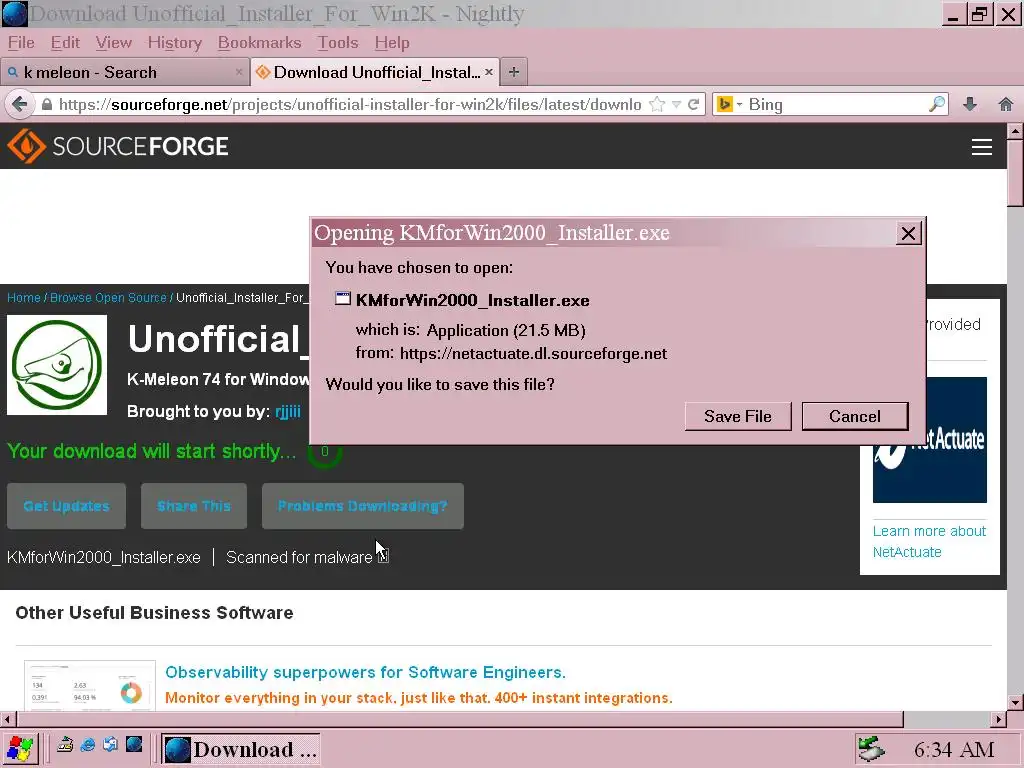
Task: Click the system tray network icon
Action: pyautogui.click(x=871, y=749)
